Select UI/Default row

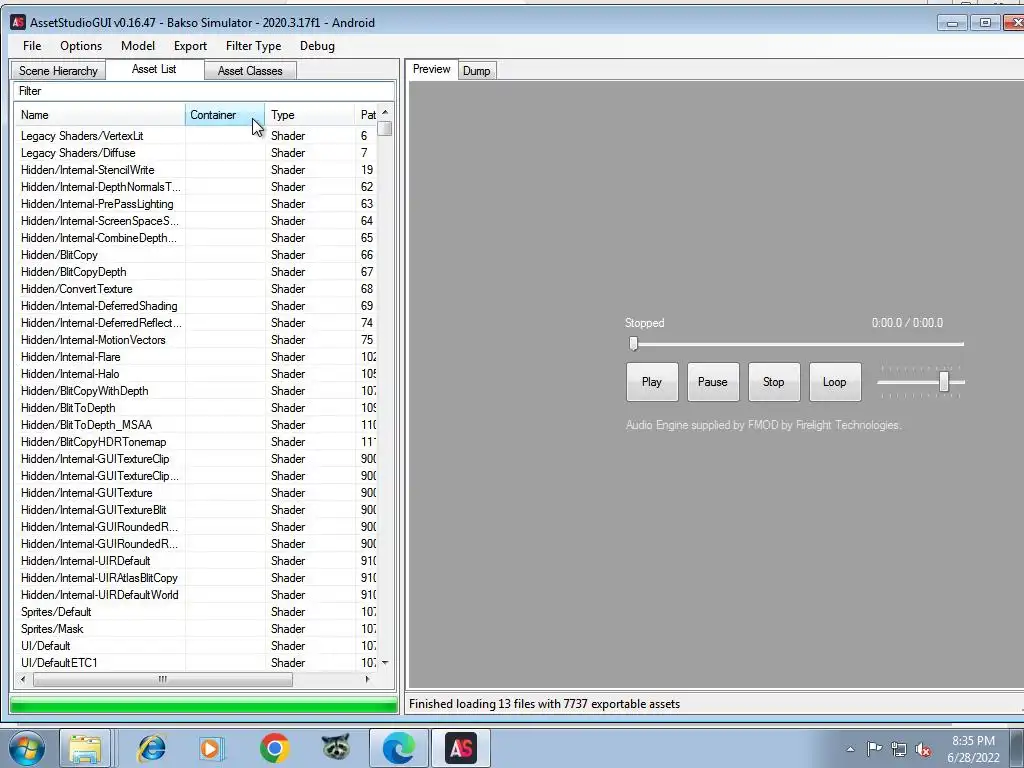coord(195,645)
